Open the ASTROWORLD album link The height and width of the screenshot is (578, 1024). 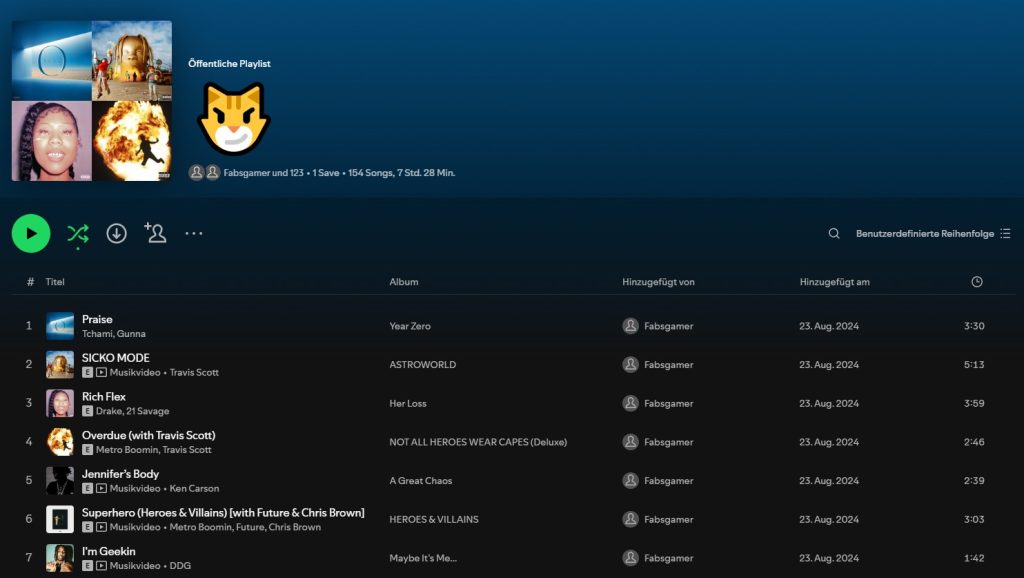[x=422, y=365]
